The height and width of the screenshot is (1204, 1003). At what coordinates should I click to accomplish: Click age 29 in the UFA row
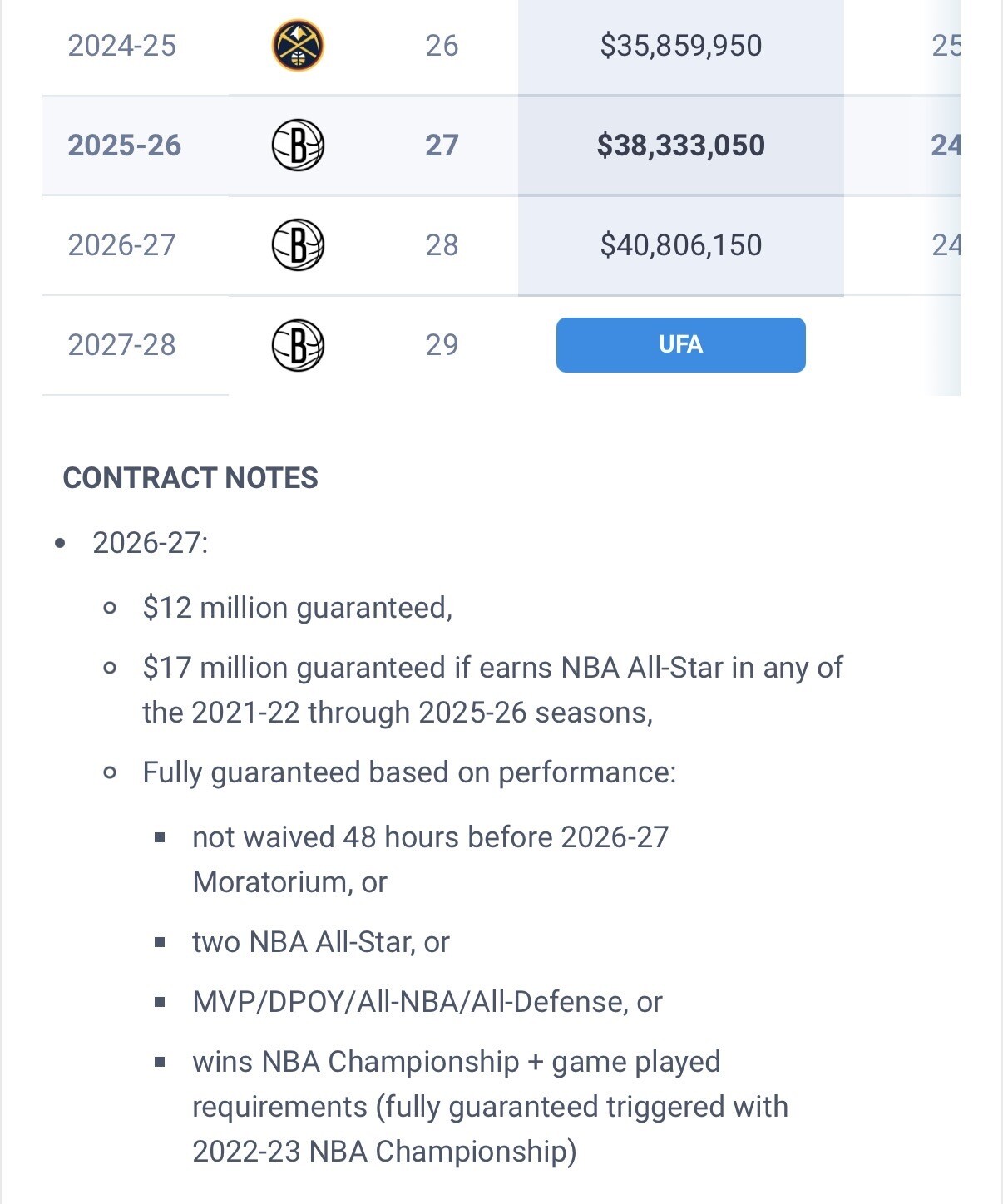442,345
